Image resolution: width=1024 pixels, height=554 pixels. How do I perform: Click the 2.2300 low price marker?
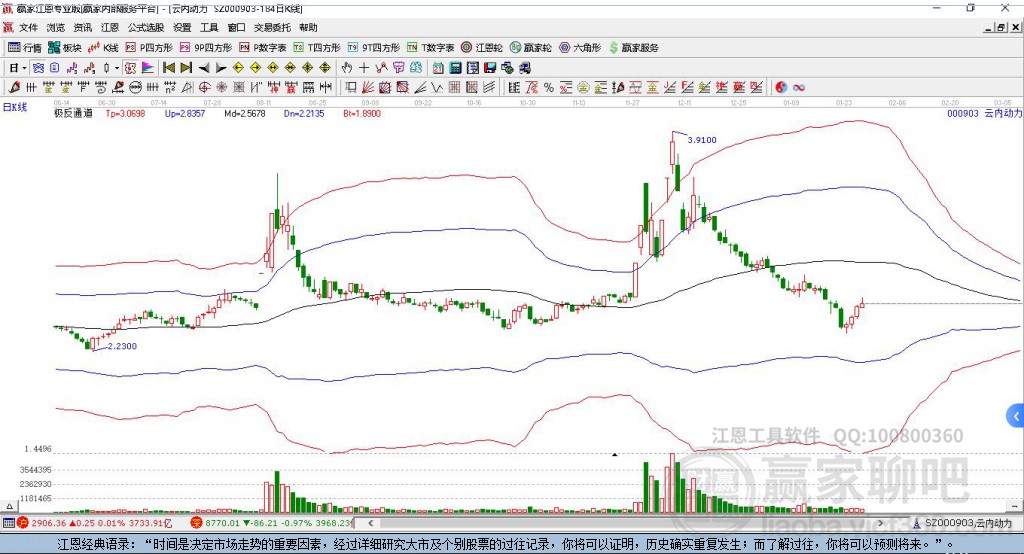(x=122, y=346)
